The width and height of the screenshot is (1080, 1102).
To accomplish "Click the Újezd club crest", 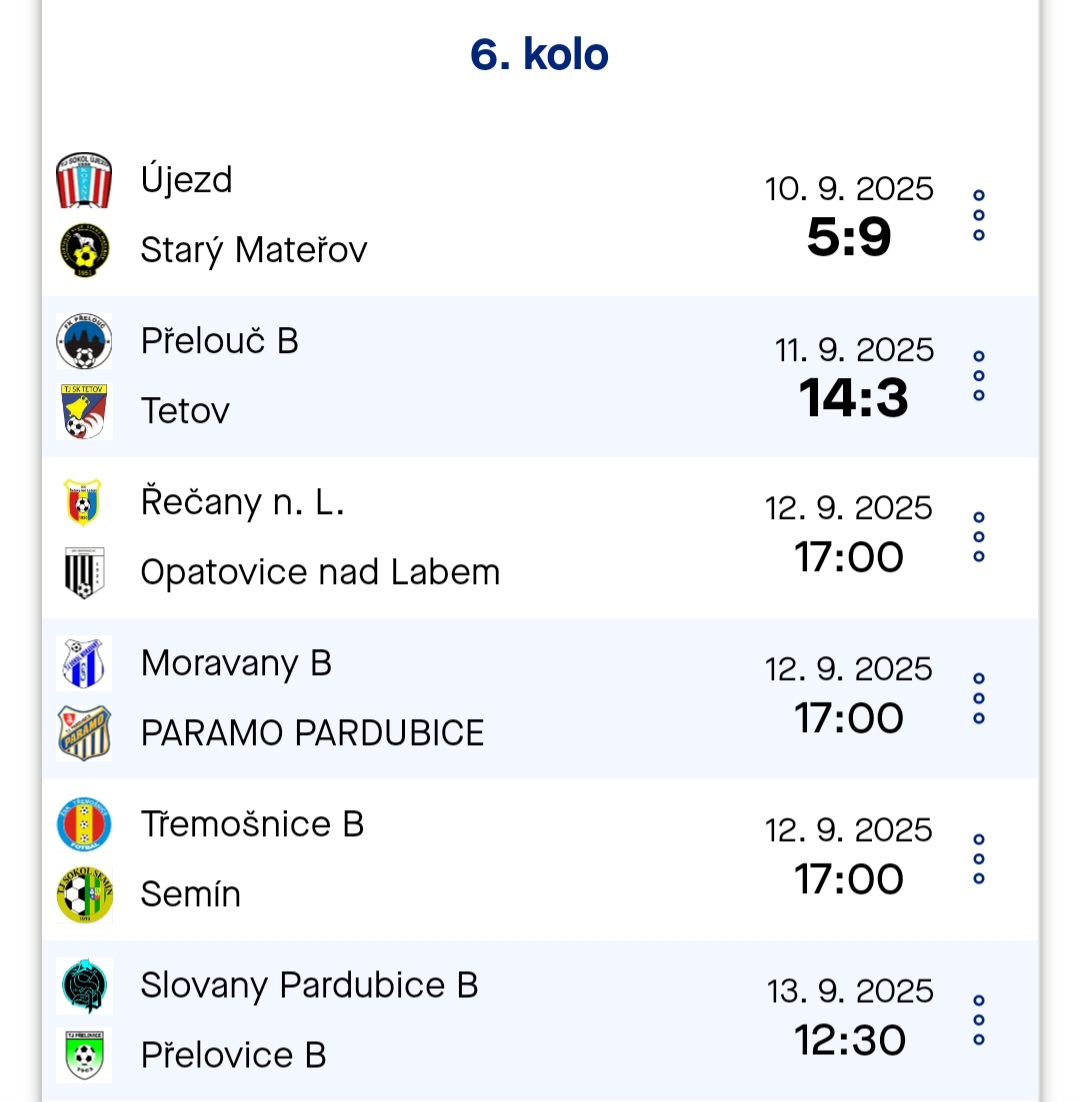I will tap(84, 180).
